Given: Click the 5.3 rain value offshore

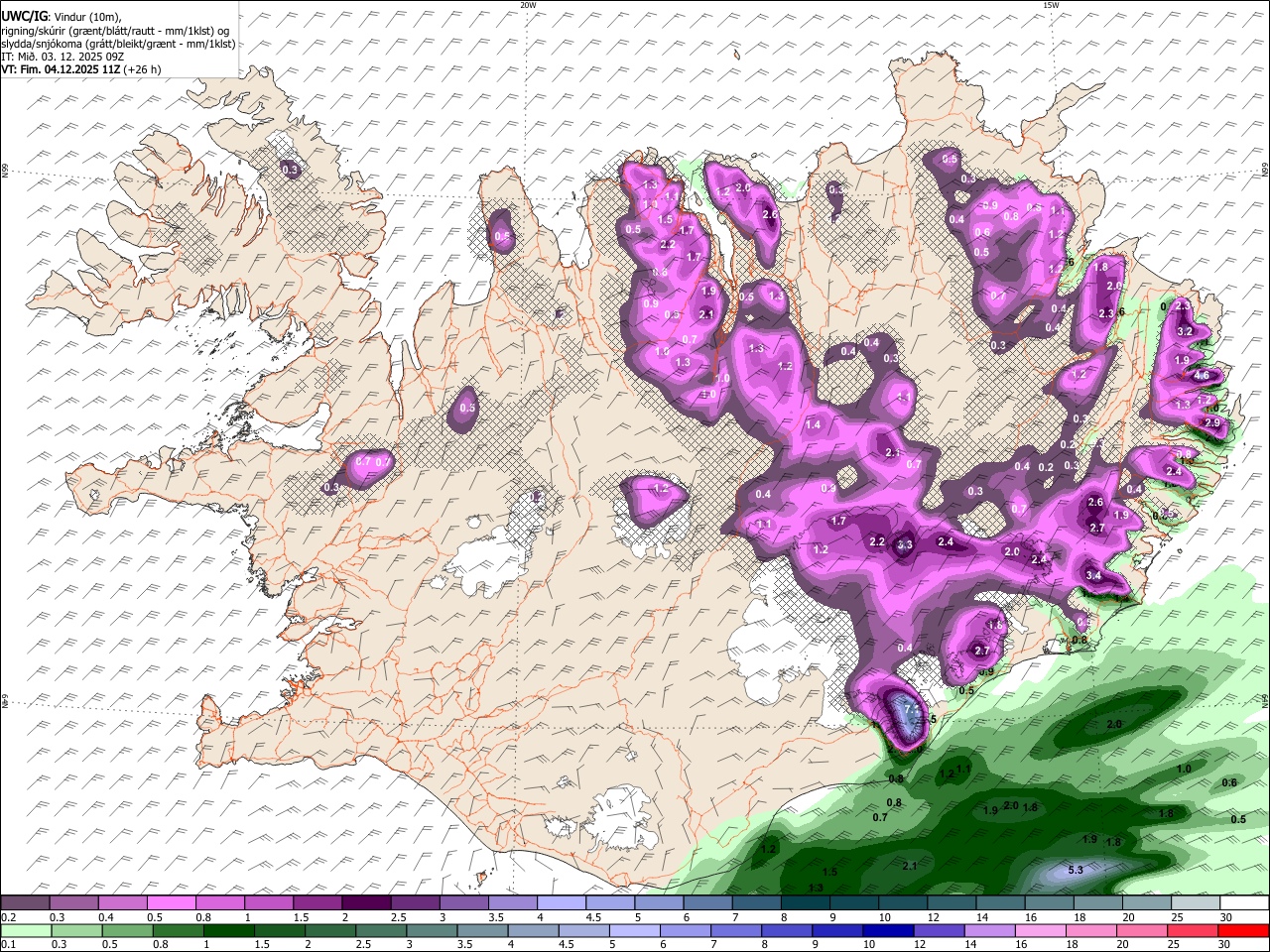Looking at the screenshot, I should coord(1076,870).
